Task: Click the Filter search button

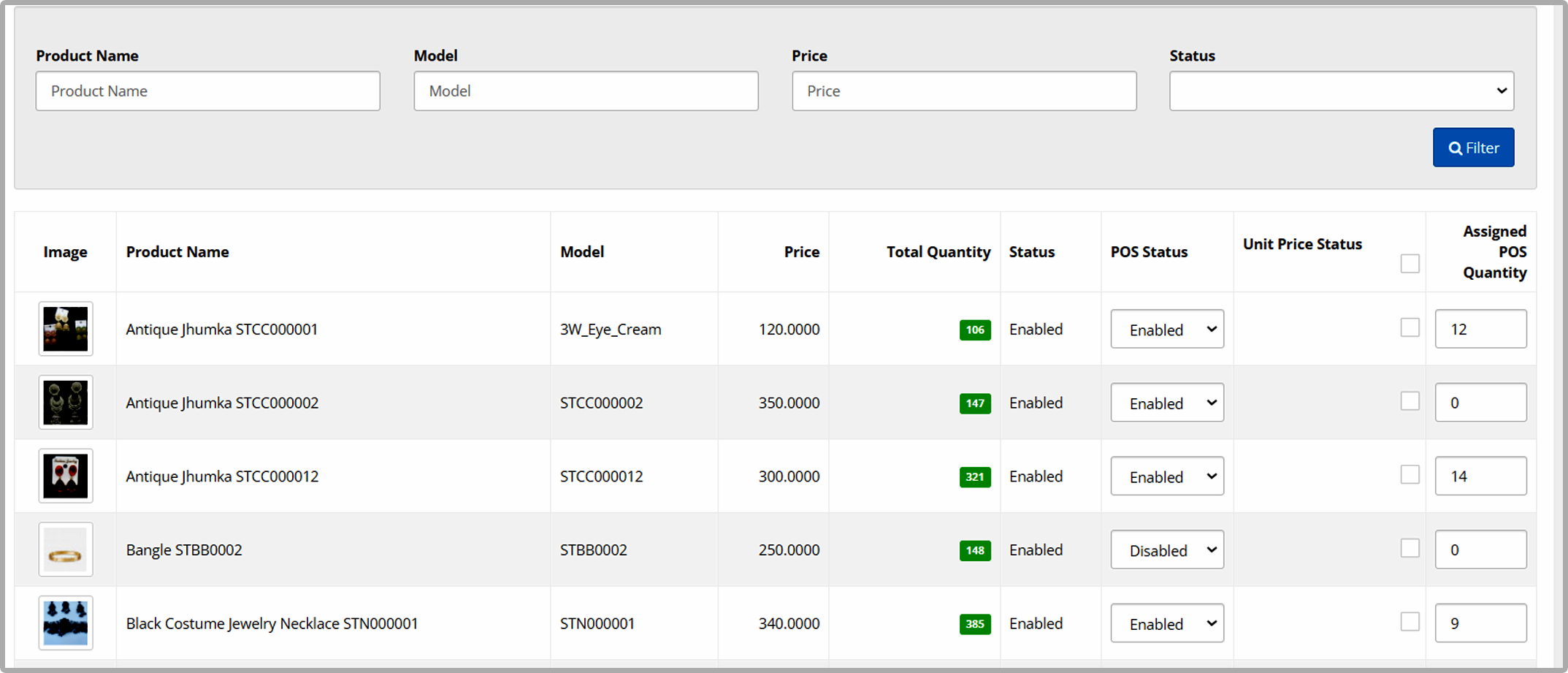Action: tap(1473, 148)
